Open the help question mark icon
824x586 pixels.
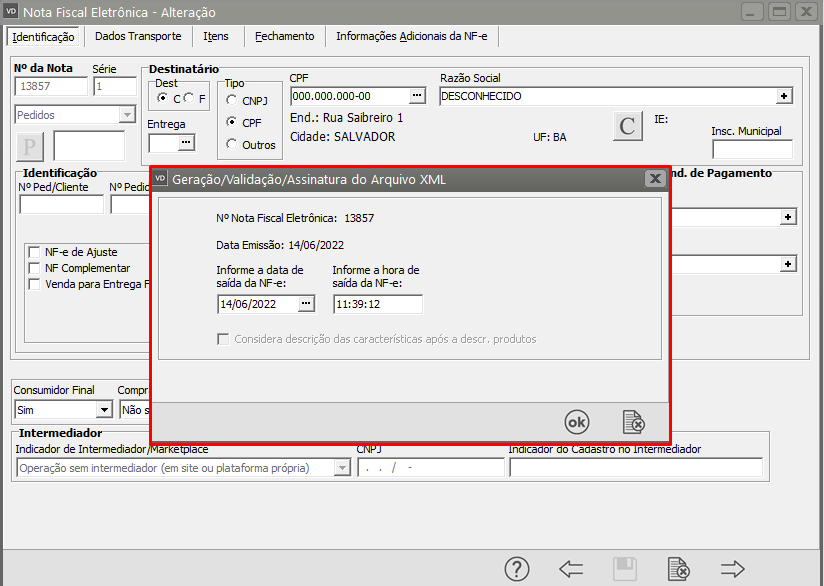516,569
